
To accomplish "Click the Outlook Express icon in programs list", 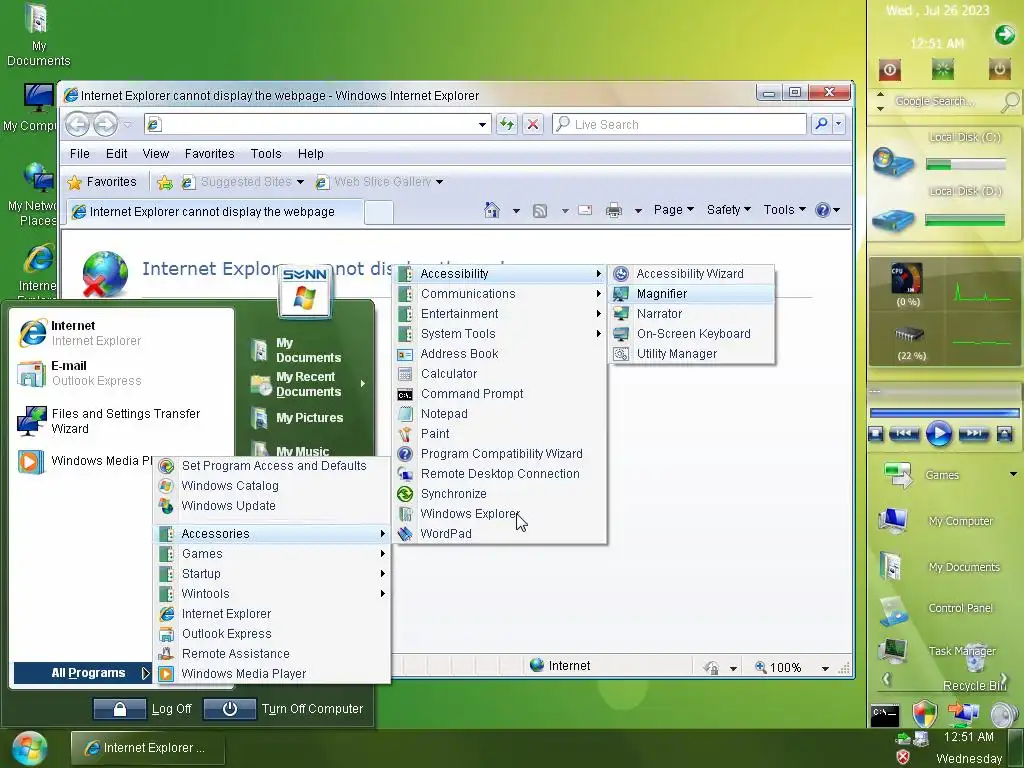I will tap(167, 634).
